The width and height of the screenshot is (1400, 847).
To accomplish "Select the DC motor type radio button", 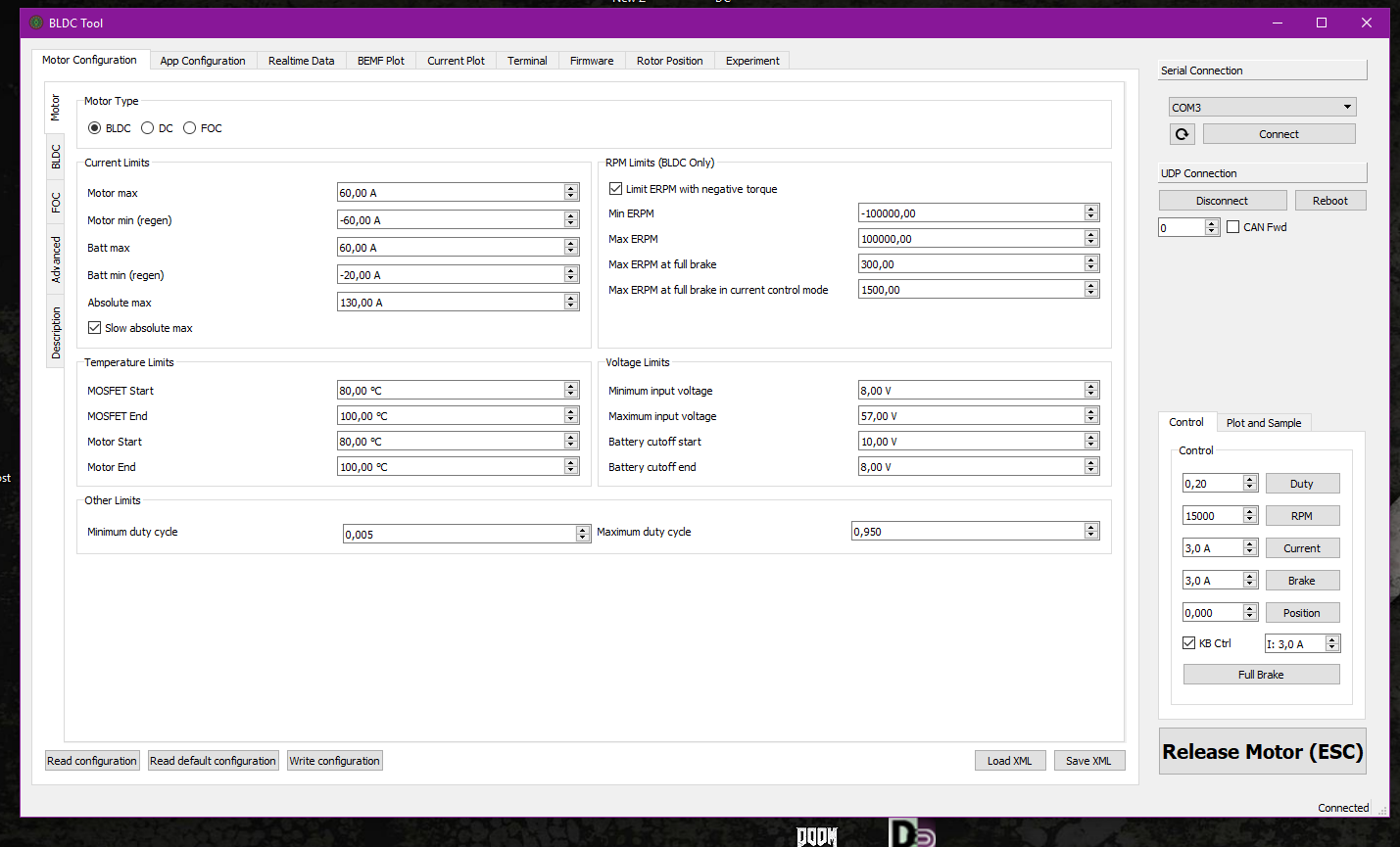I will [148, 128].
